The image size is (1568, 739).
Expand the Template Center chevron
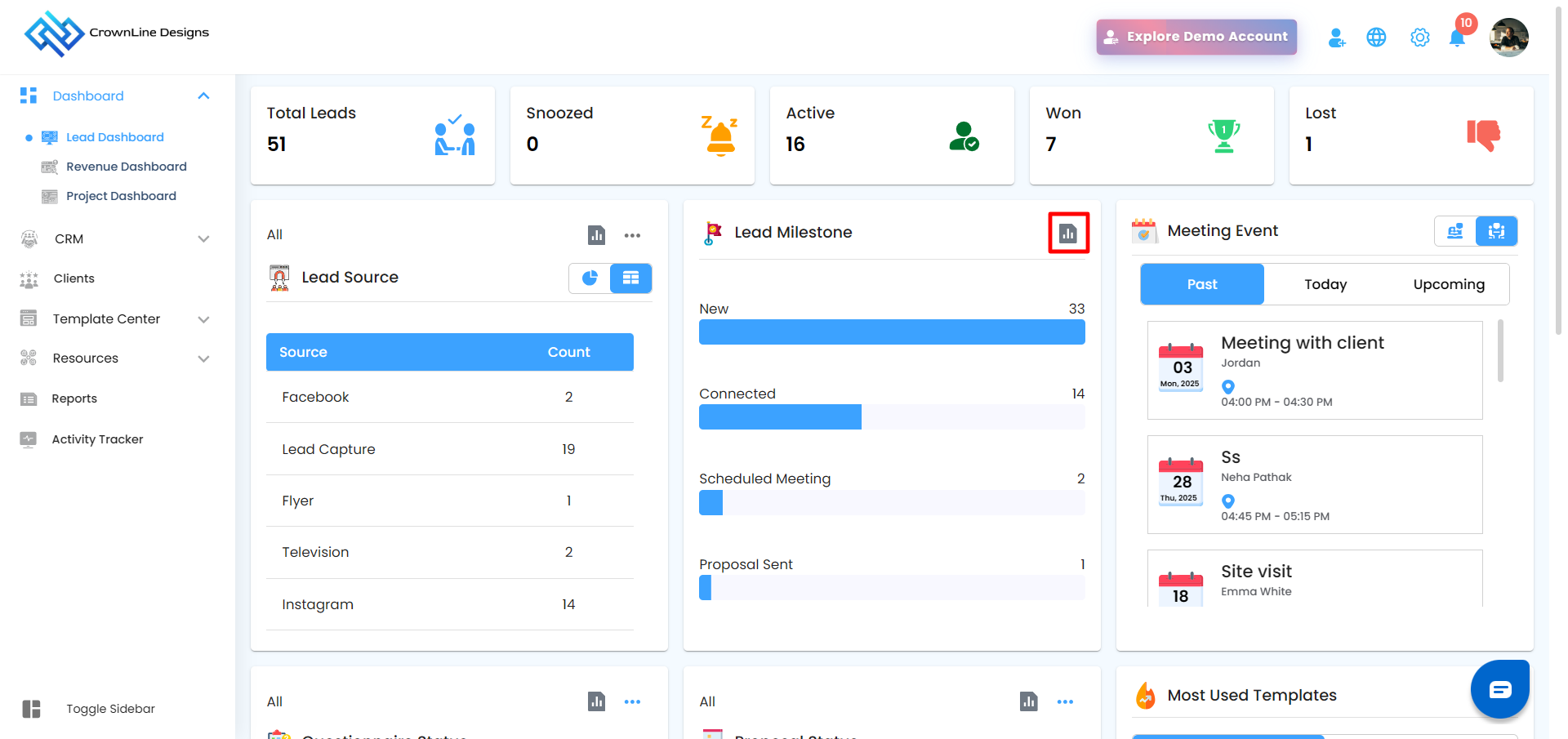click(x=203, y=319)
